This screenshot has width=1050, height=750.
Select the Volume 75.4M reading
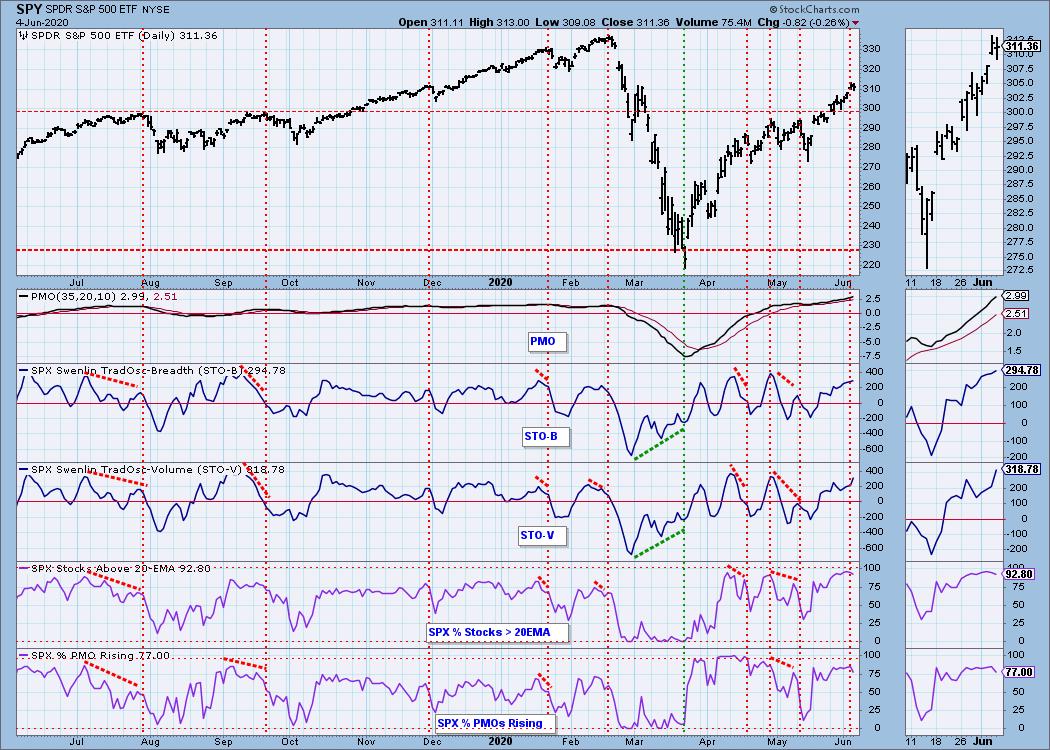point(713,22)
